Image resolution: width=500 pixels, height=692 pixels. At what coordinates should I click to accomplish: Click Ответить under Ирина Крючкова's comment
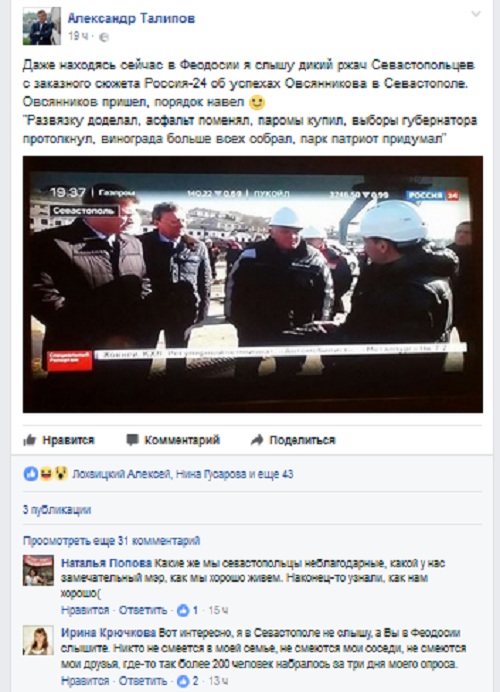[x=143, y=681]
